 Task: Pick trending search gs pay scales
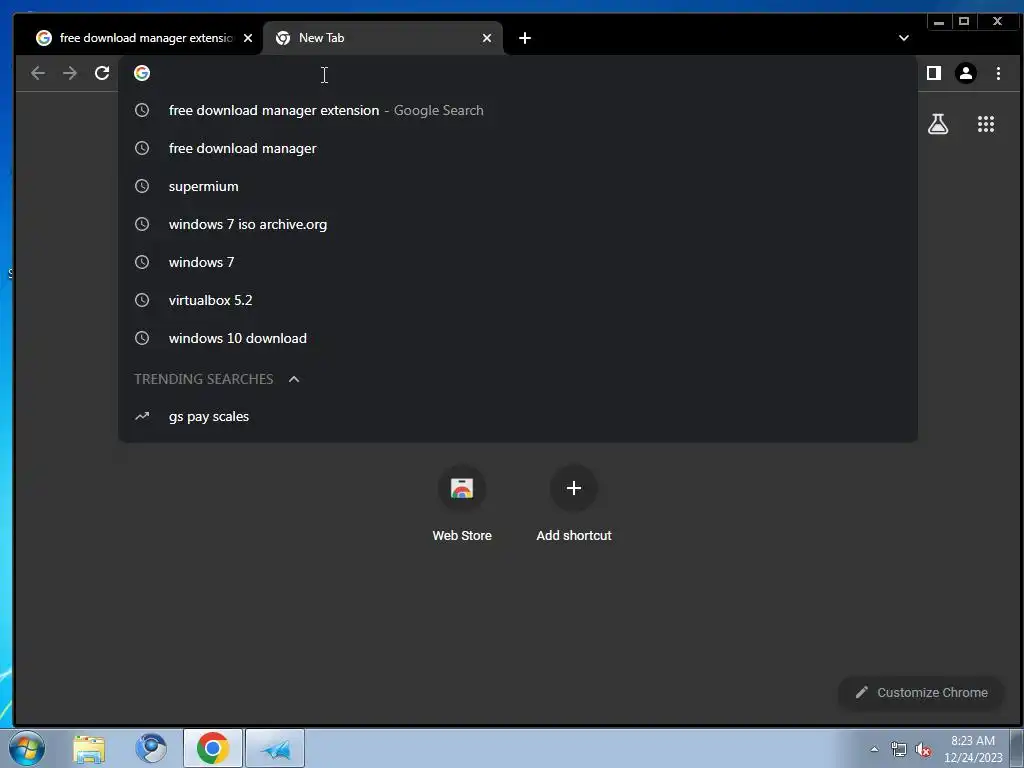pos(518,416)
